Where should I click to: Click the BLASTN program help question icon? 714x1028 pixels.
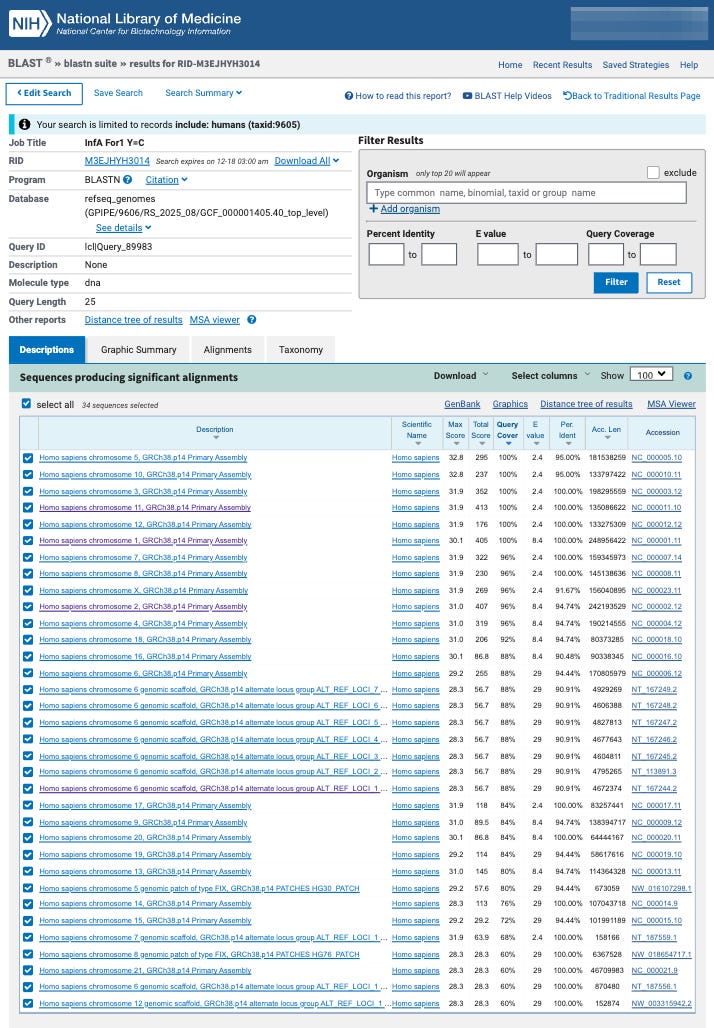click(x=128, y=180)
